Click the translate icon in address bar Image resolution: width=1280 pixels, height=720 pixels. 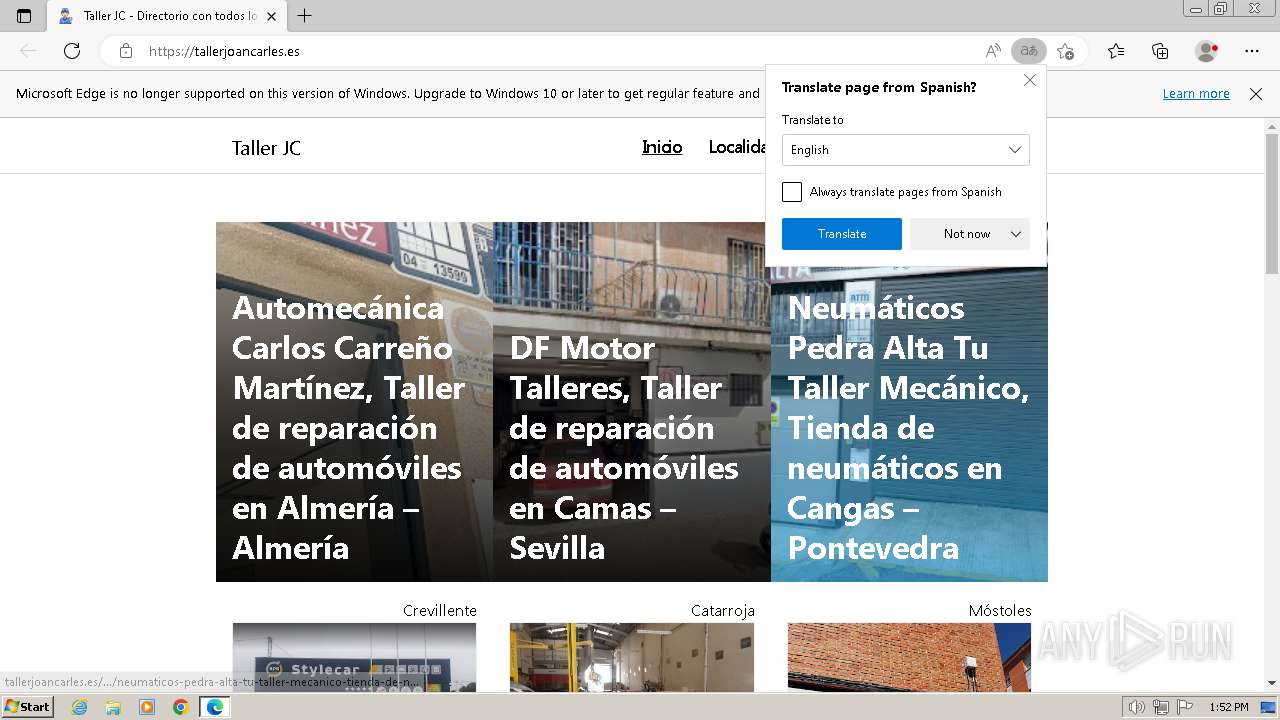[1028, 51]
